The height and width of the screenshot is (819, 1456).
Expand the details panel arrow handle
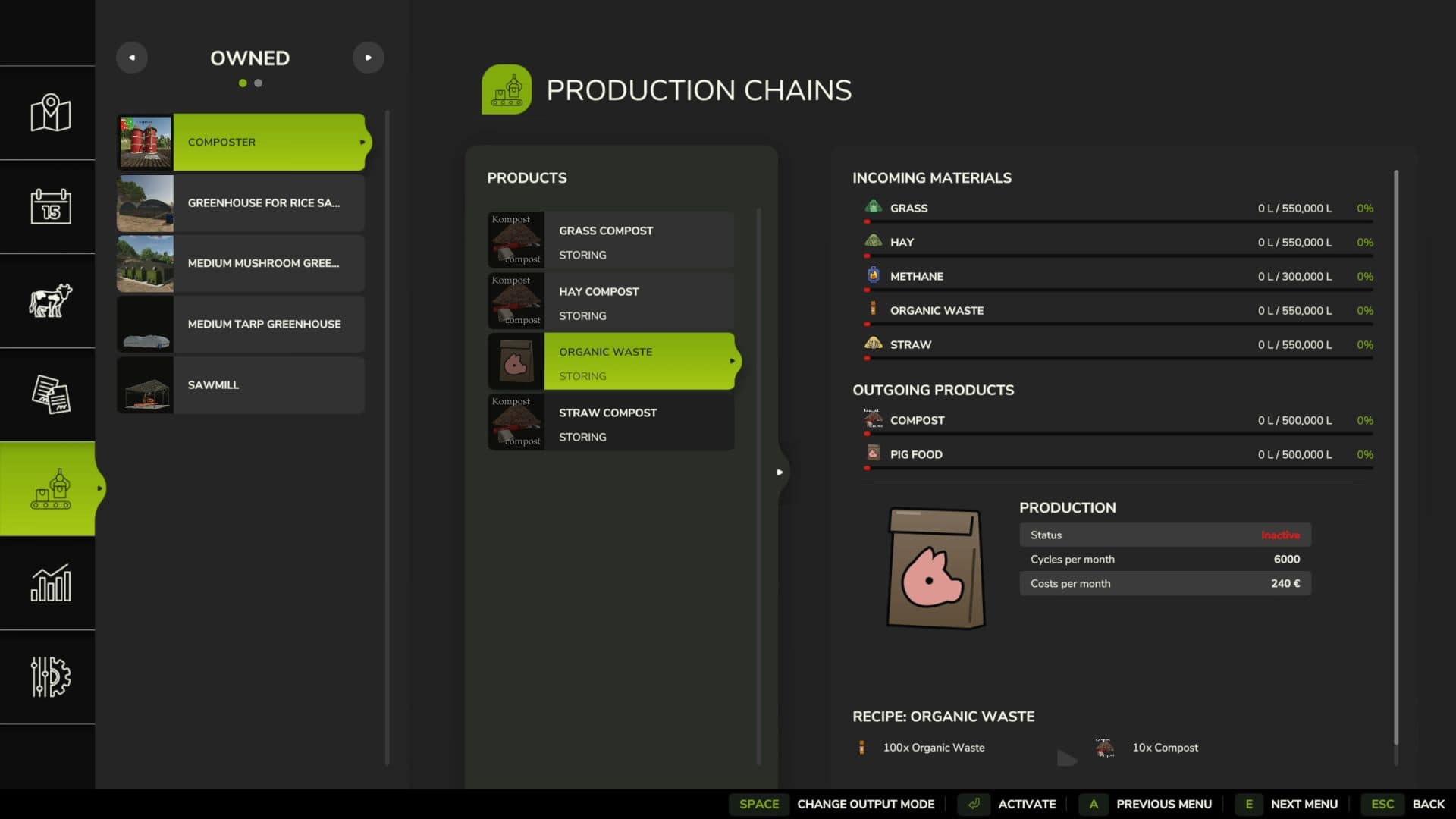coord(780,472)
